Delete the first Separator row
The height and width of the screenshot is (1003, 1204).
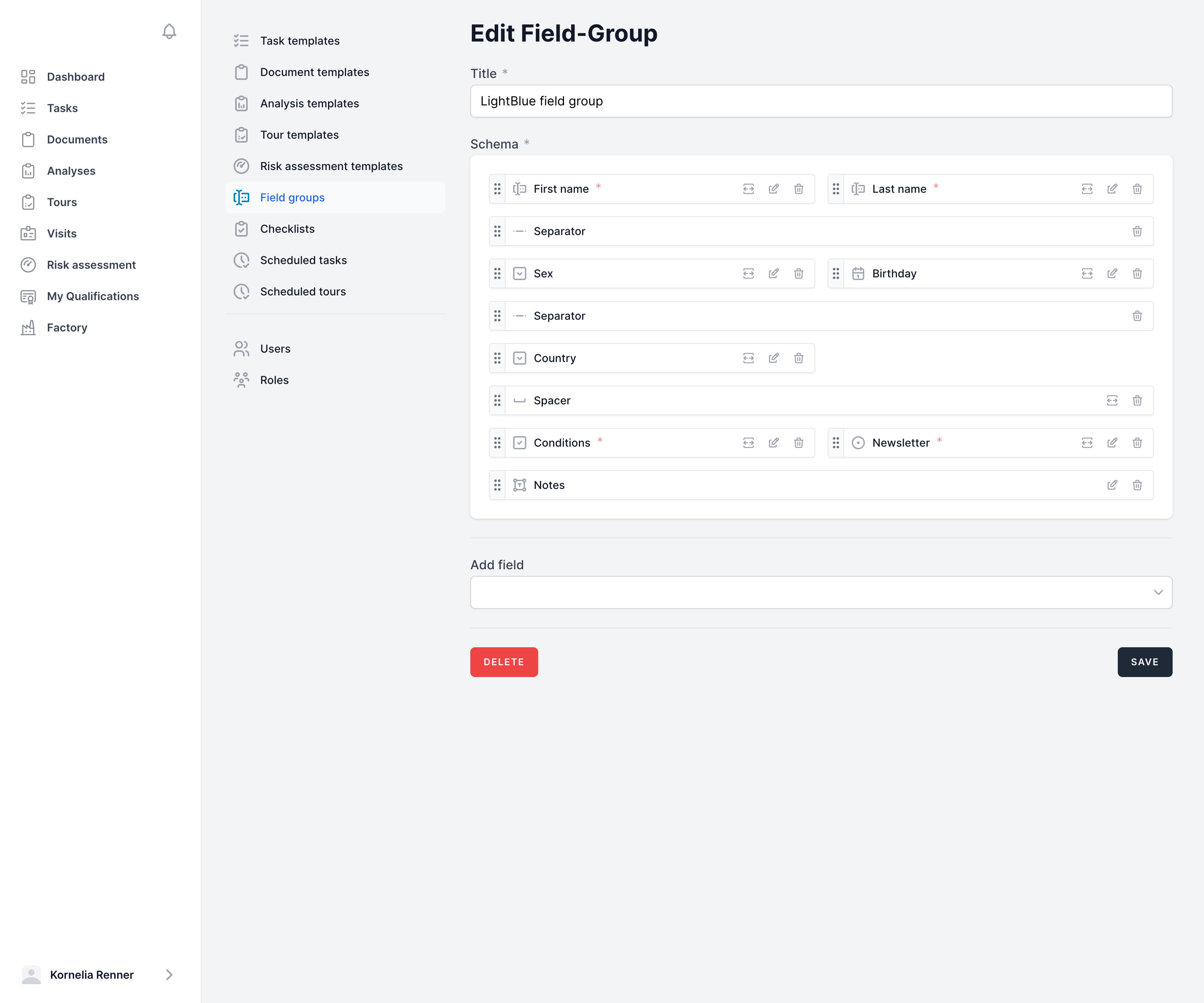[x=1137, y=232]
